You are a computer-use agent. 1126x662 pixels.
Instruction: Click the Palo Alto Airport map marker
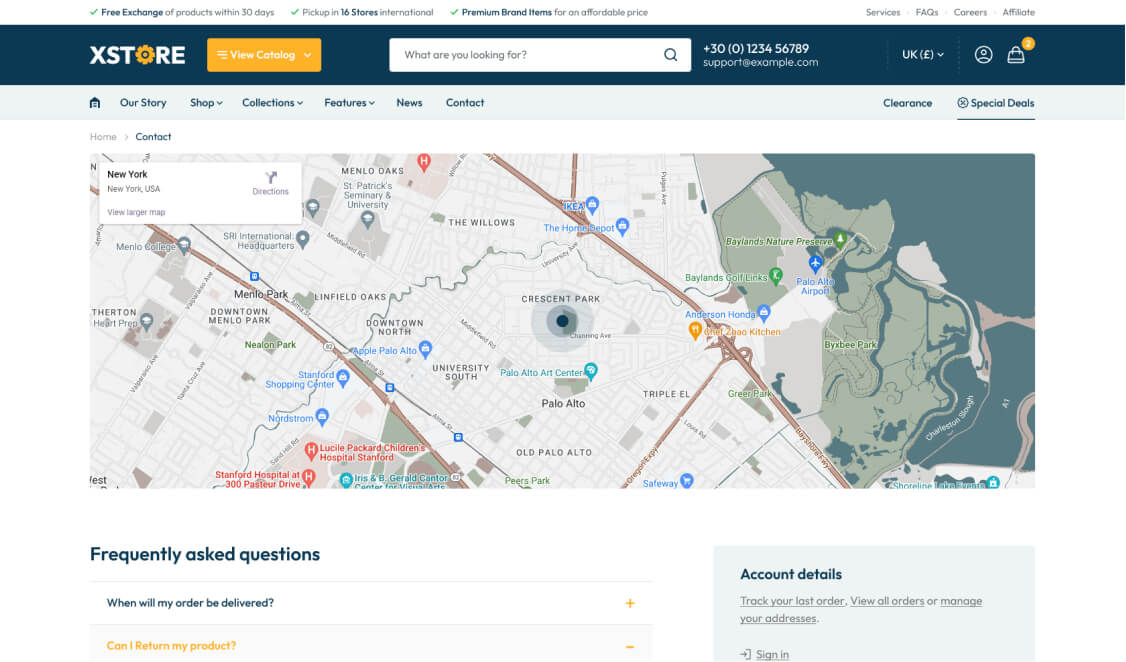click(x=816, y=263)
